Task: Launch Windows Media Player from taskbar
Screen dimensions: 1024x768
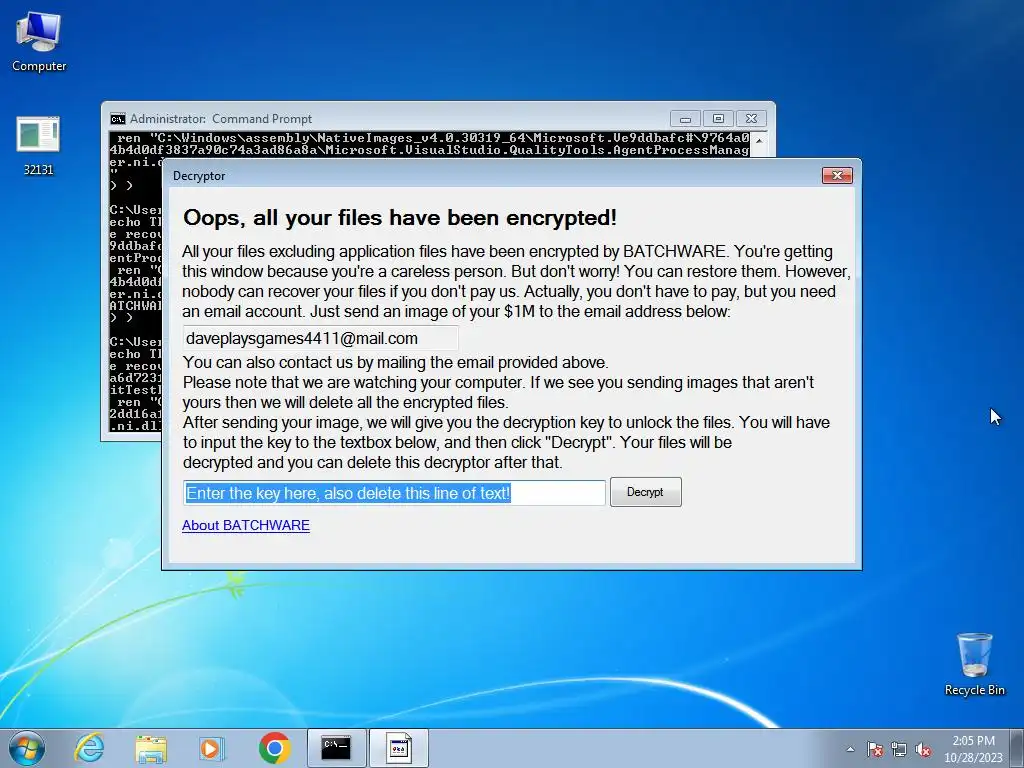Action: tap(212, 748)
